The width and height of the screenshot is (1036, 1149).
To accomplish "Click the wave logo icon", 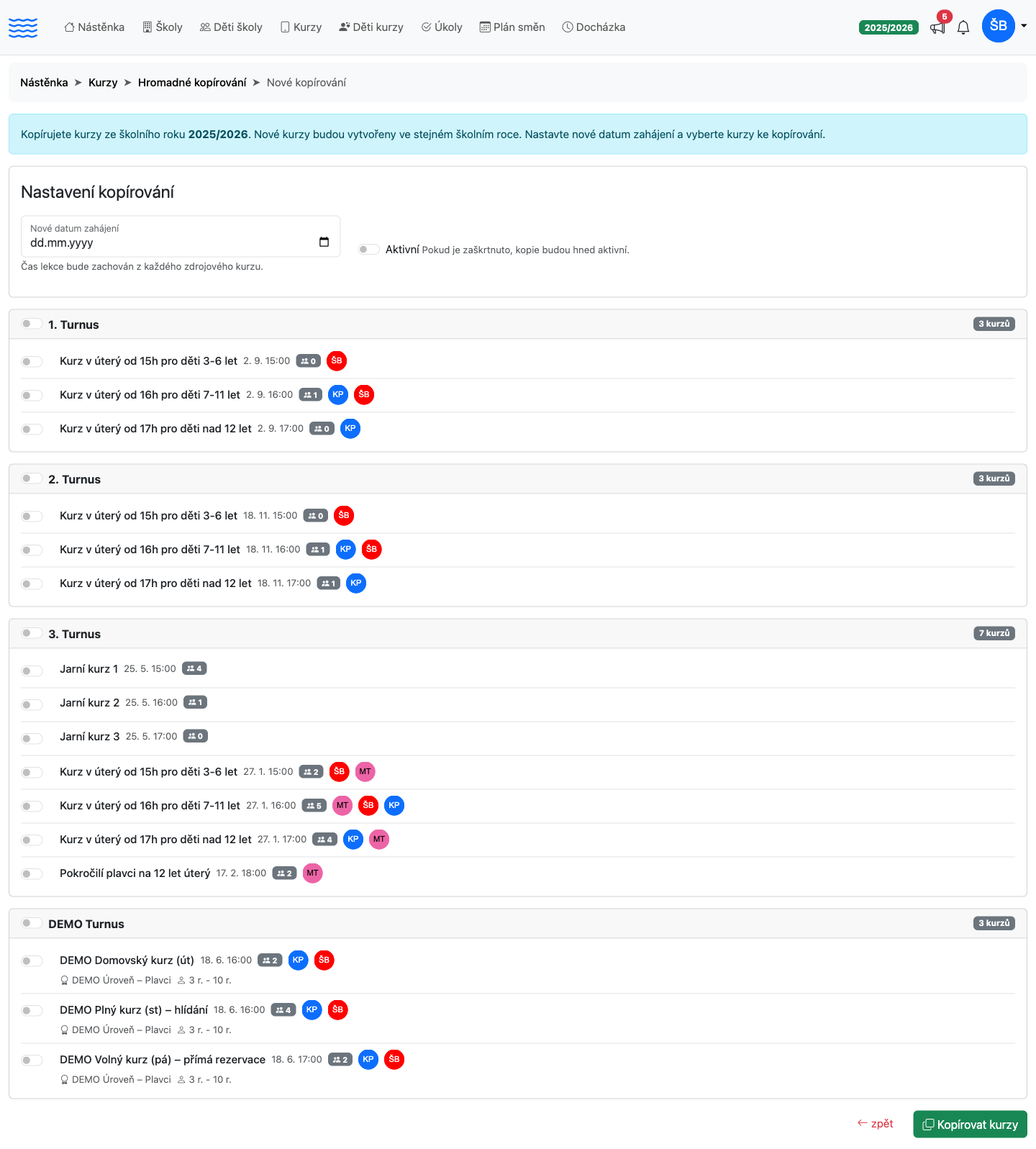I will click(23, 27).
